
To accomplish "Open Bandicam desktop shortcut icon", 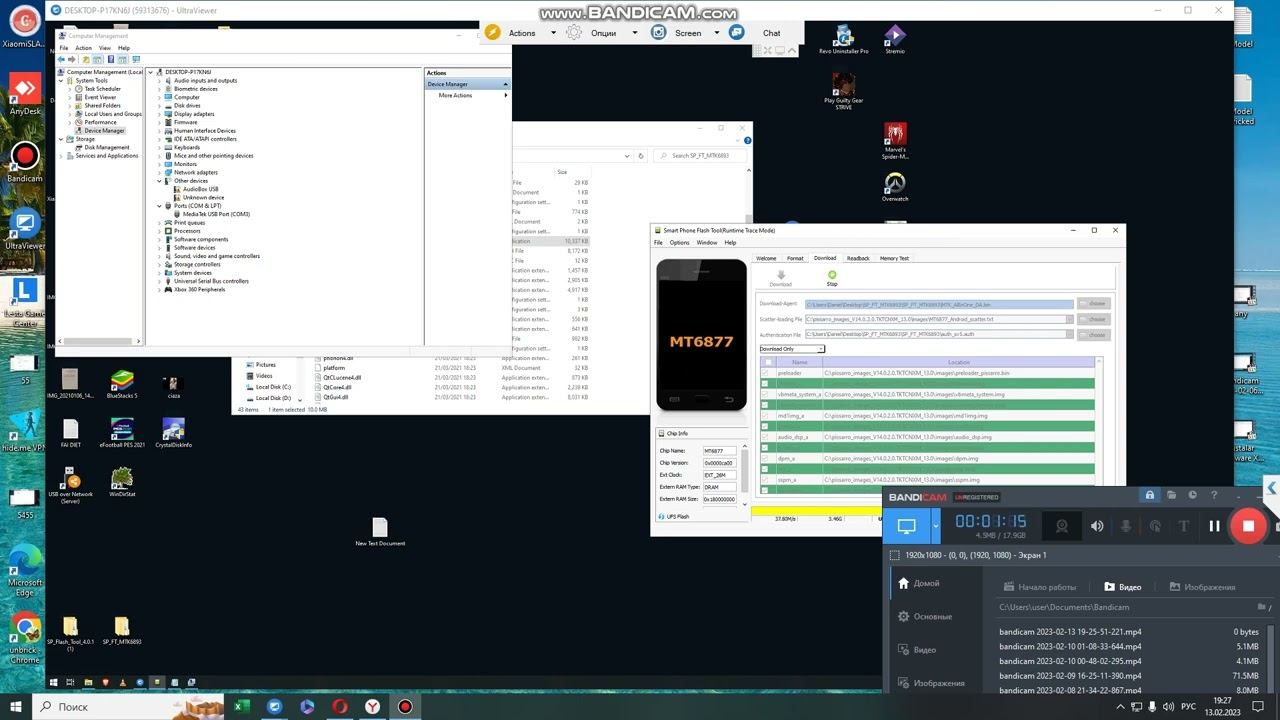I will click(24, 161).
